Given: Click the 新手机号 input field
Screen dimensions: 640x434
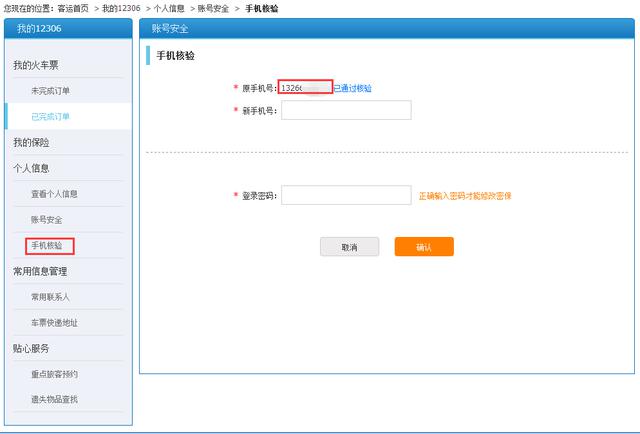Looking at the screenshot, I should (x=346, y=110).
